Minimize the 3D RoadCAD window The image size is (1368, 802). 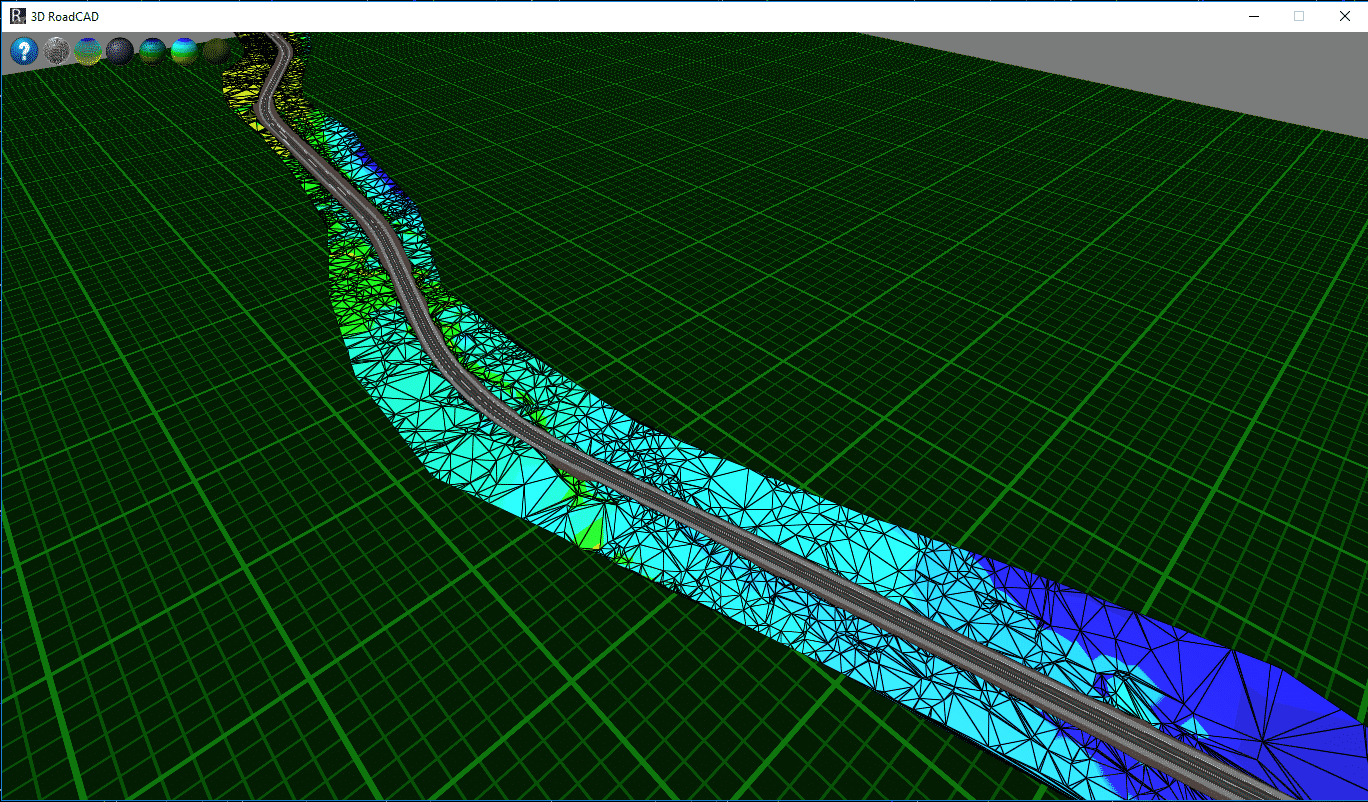pyautogui.click(x=1253, y=16)
